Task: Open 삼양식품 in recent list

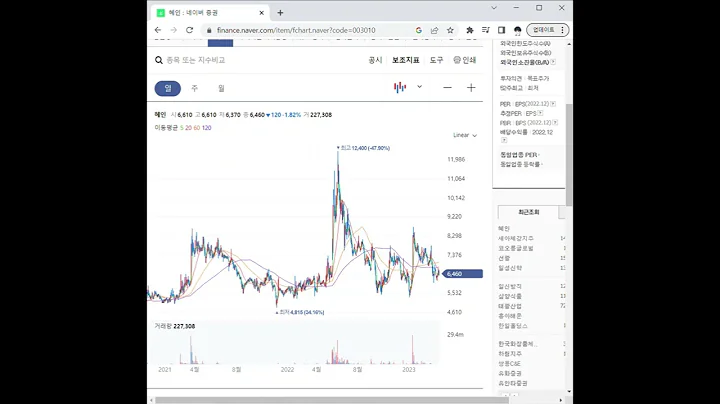Action: click(x=510, y=296)
